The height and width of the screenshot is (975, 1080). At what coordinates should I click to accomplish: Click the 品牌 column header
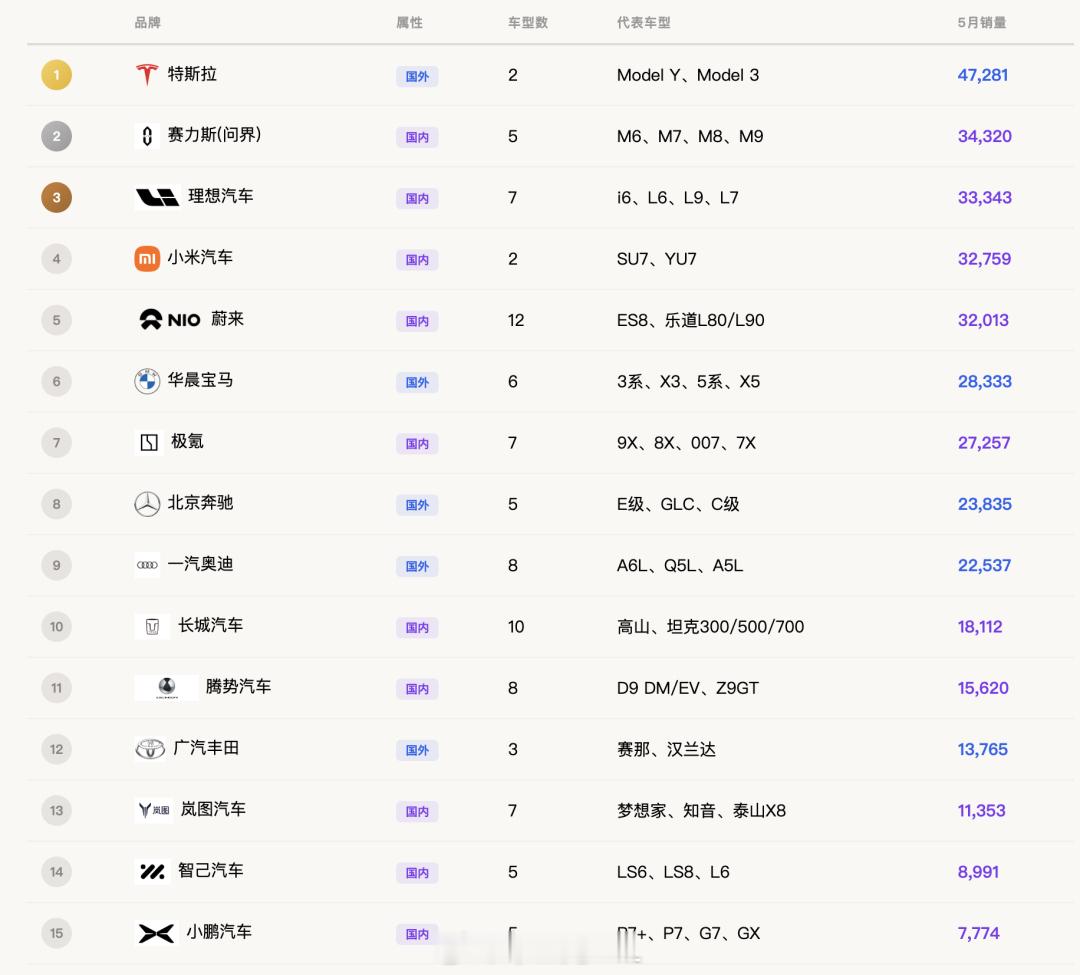pyautogui.click(x=147, y=23)
